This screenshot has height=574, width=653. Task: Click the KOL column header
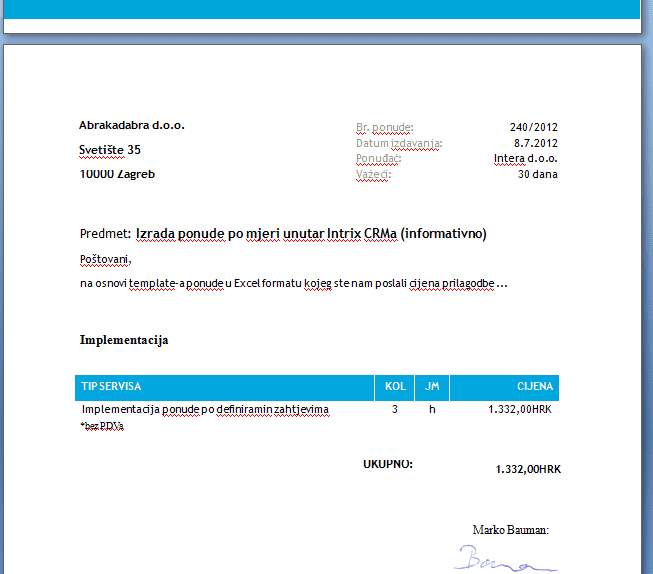(394, 387)
